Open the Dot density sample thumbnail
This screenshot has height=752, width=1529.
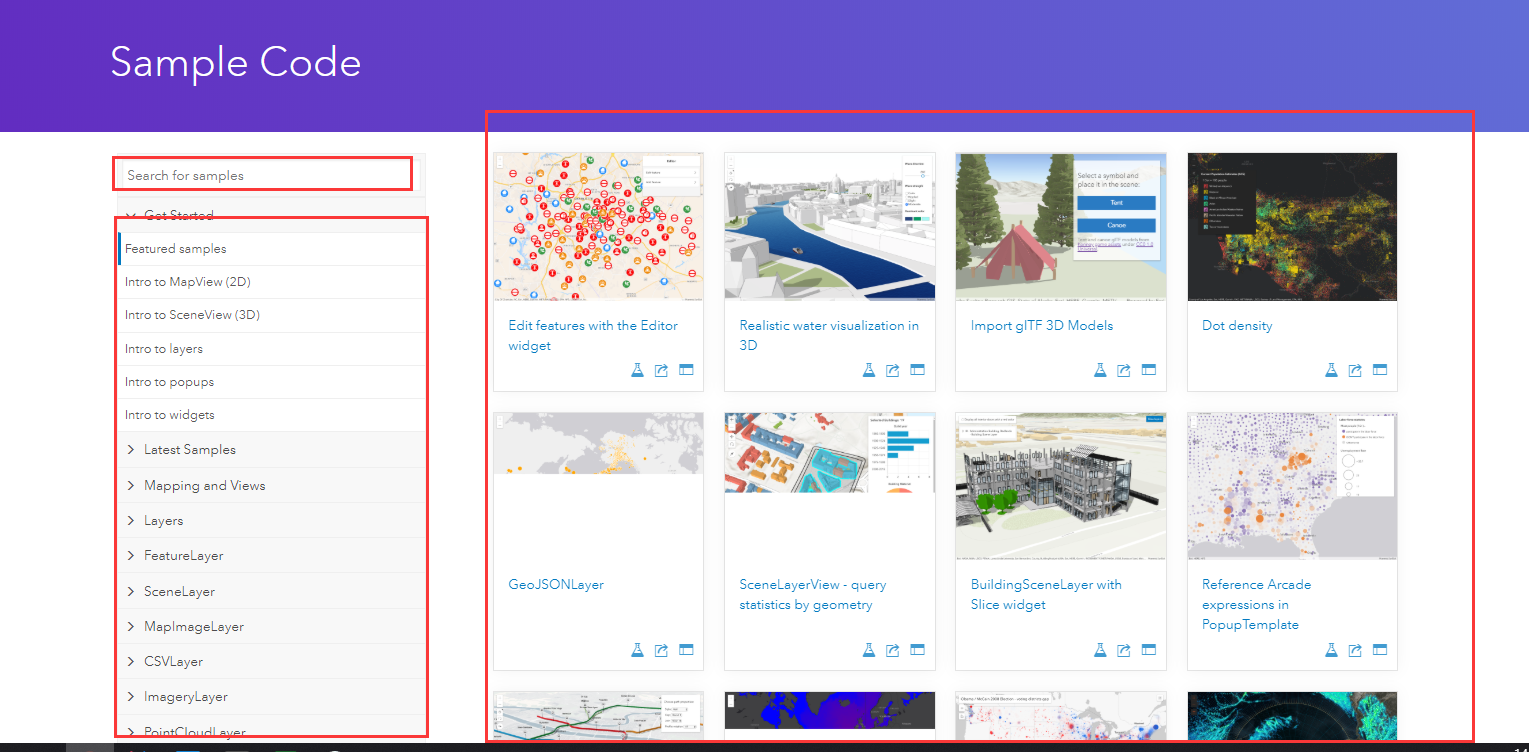tap(1292, 227)
